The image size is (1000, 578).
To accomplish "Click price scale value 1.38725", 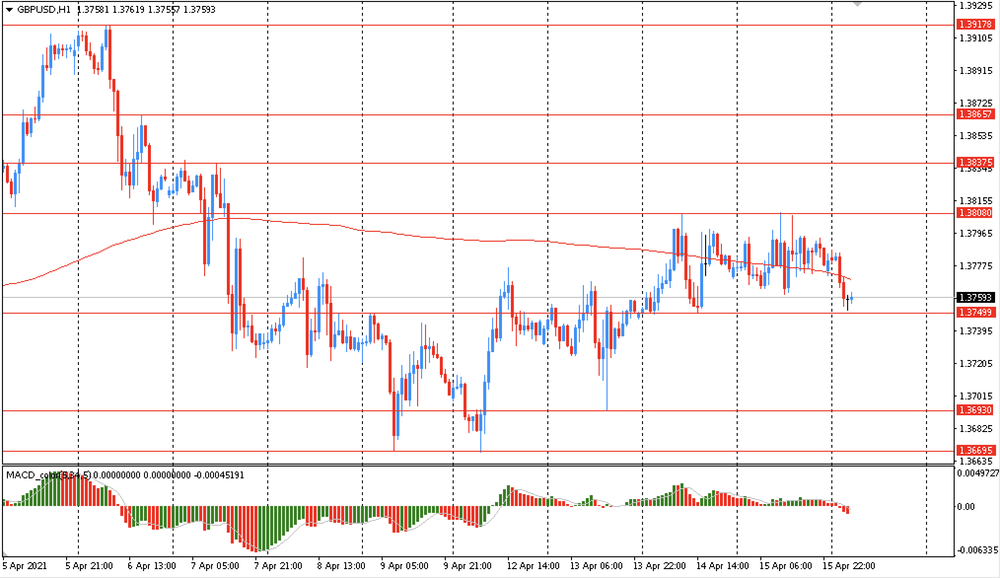I will 976,103.
